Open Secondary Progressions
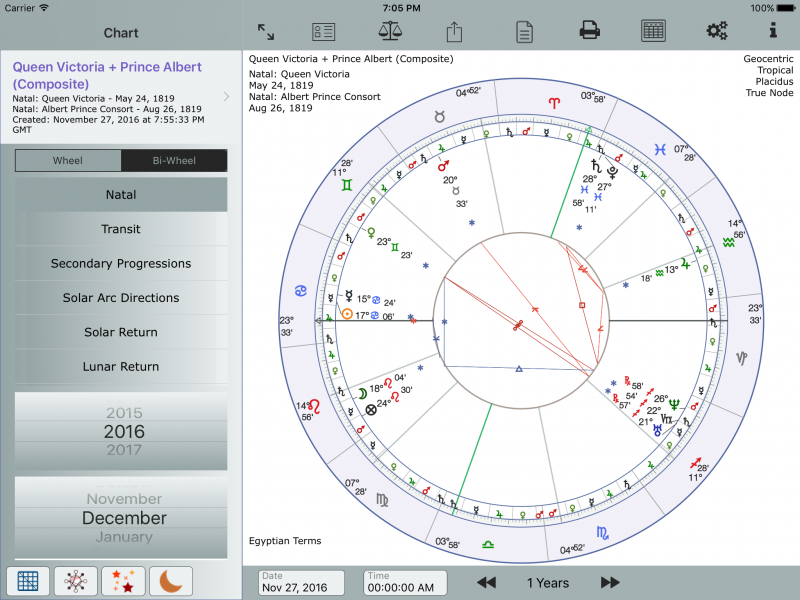The height and width of the screenshot is (600, 800). [120, 263]
